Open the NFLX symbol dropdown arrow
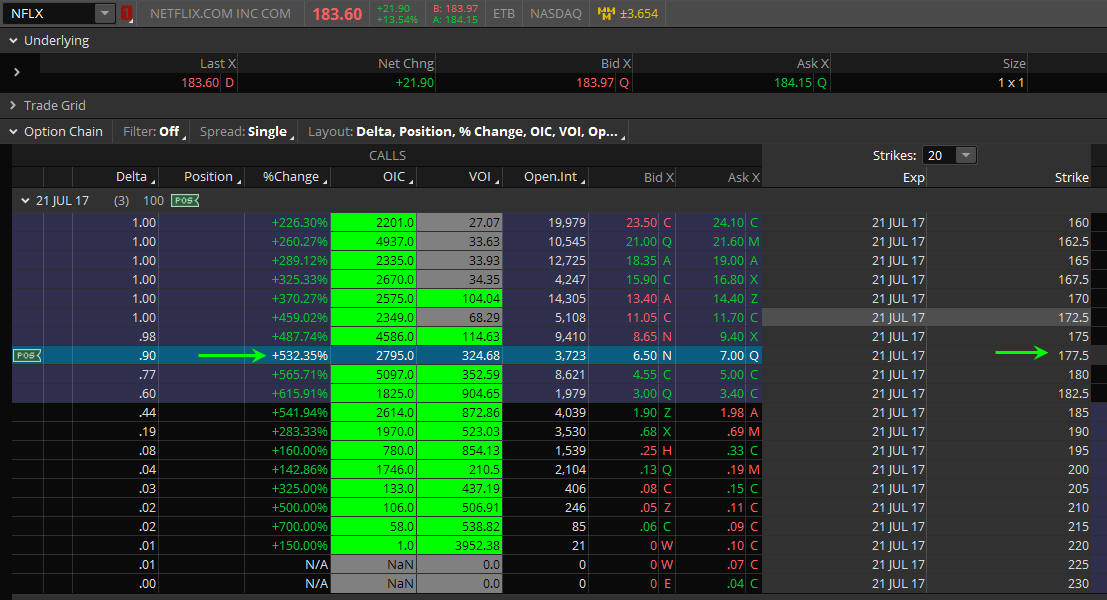This screenshot has width=1107, height=600. (x=105, y=14)
